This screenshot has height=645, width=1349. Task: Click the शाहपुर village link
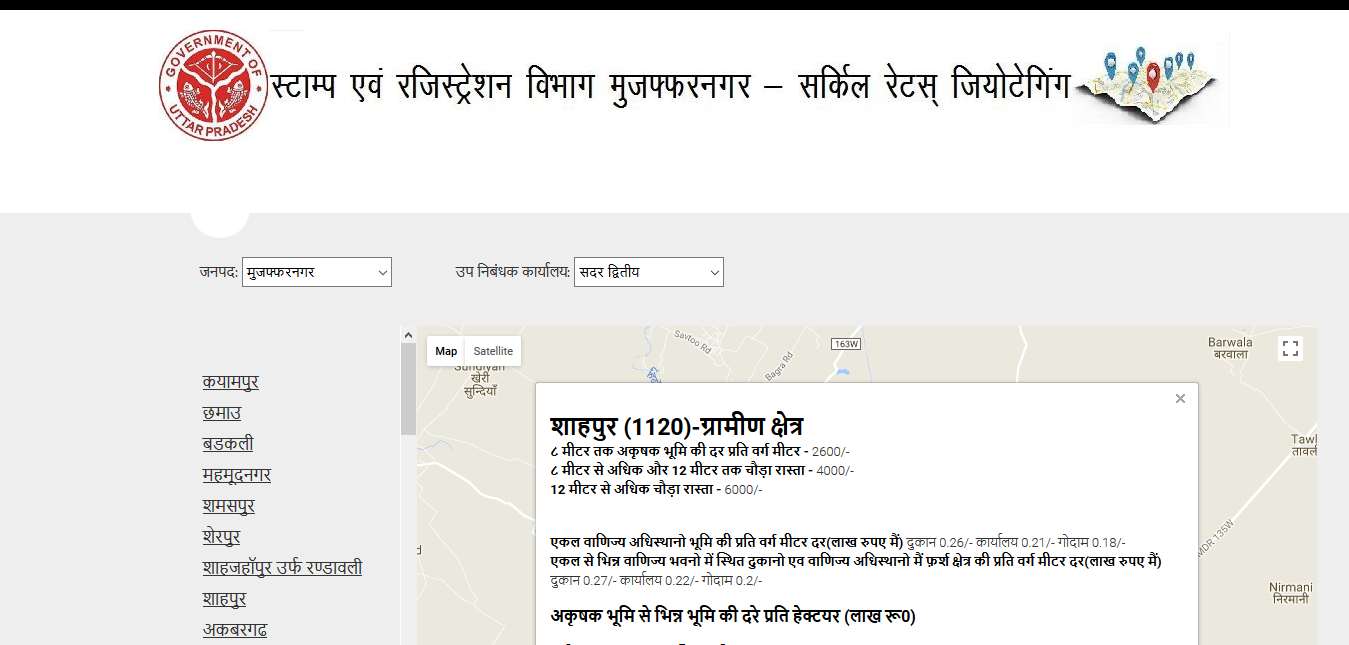click(224, 599)
